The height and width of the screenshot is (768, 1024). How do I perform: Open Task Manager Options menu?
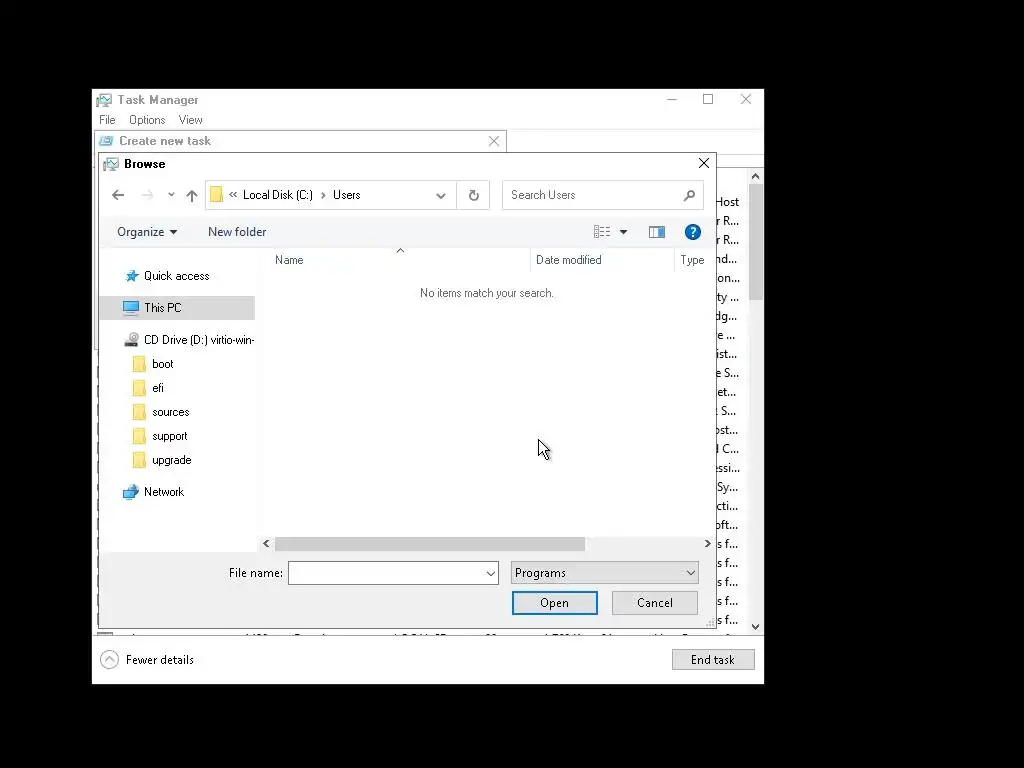pyautogui.click(x=147, y=120)
